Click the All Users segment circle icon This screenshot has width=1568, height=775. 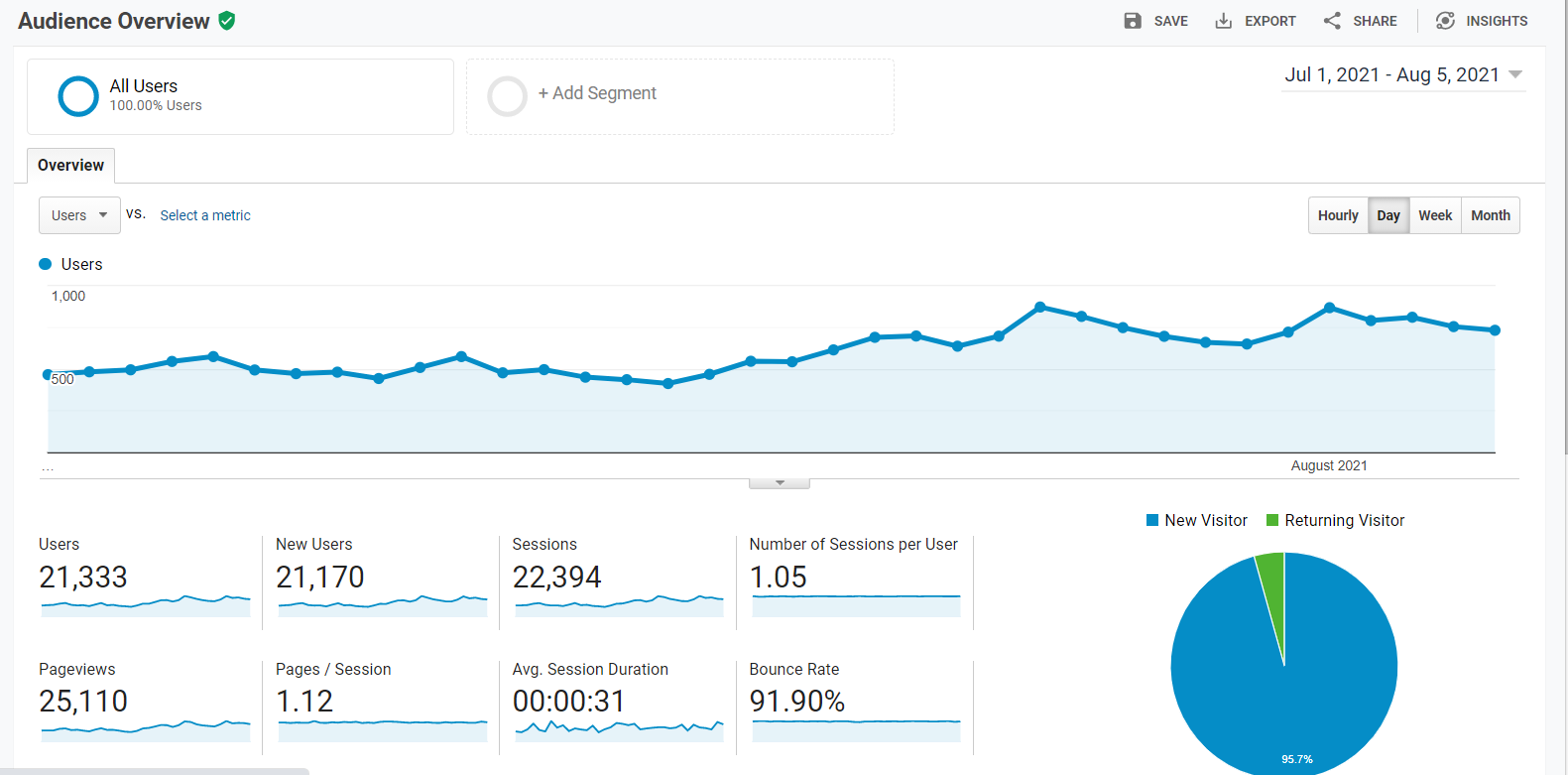[x=78, y=96]
